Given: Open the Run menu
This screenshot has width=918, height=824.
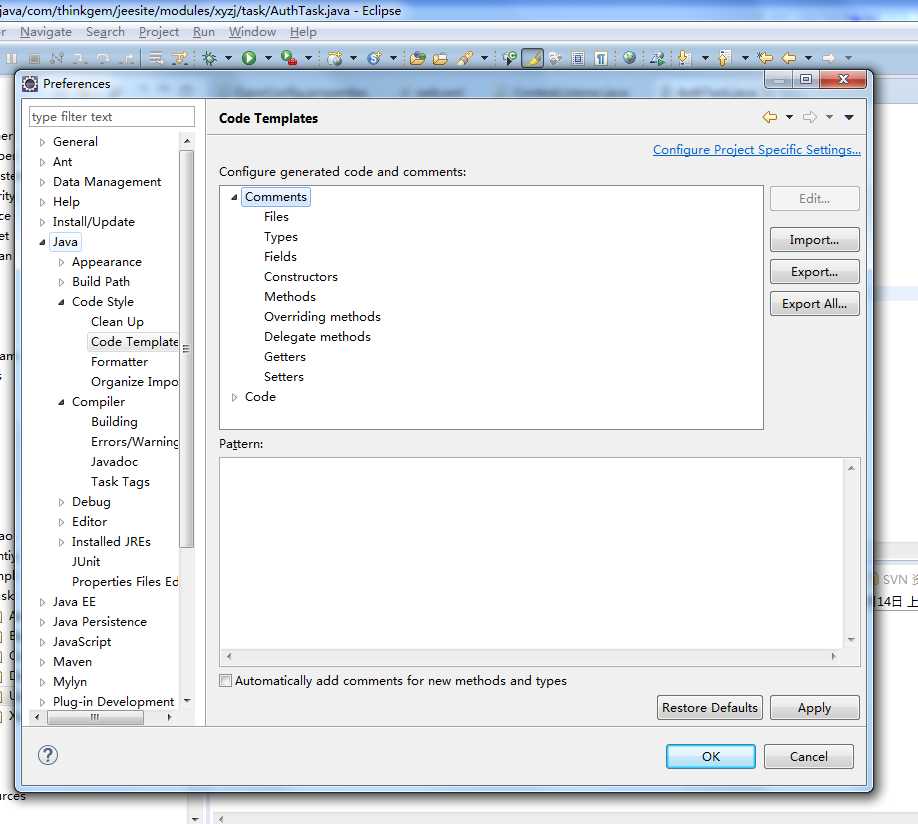Looking at the screenshot, I should 204,32.
